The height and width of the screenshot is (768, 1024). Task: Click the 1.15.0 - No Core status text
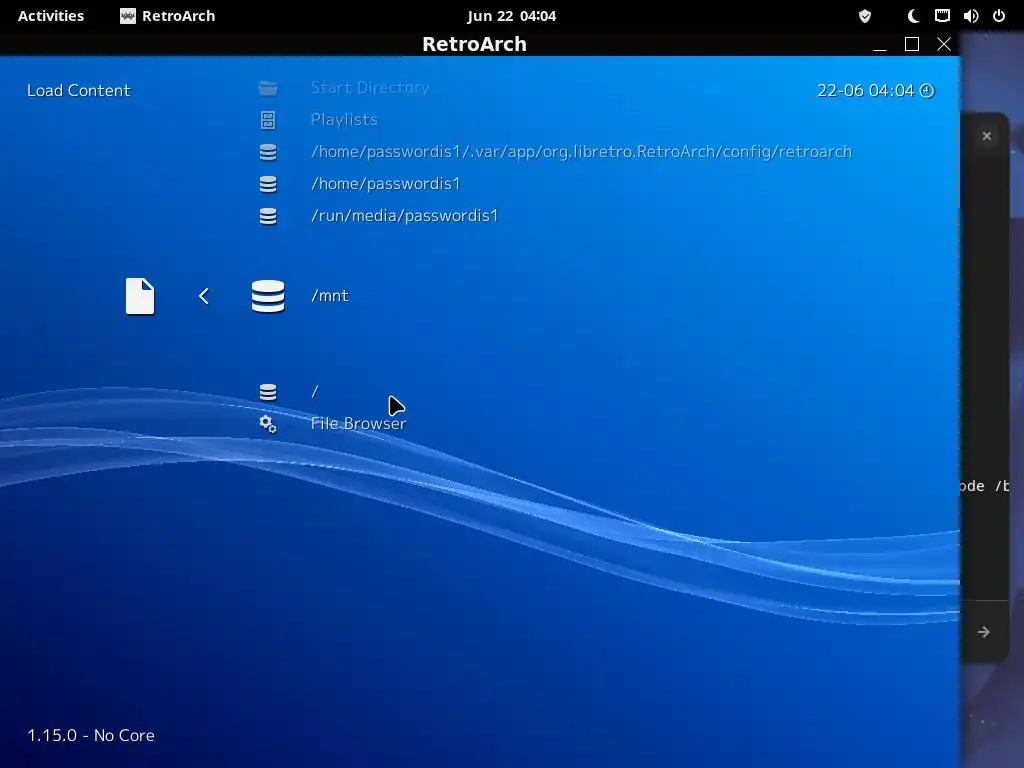91,735
